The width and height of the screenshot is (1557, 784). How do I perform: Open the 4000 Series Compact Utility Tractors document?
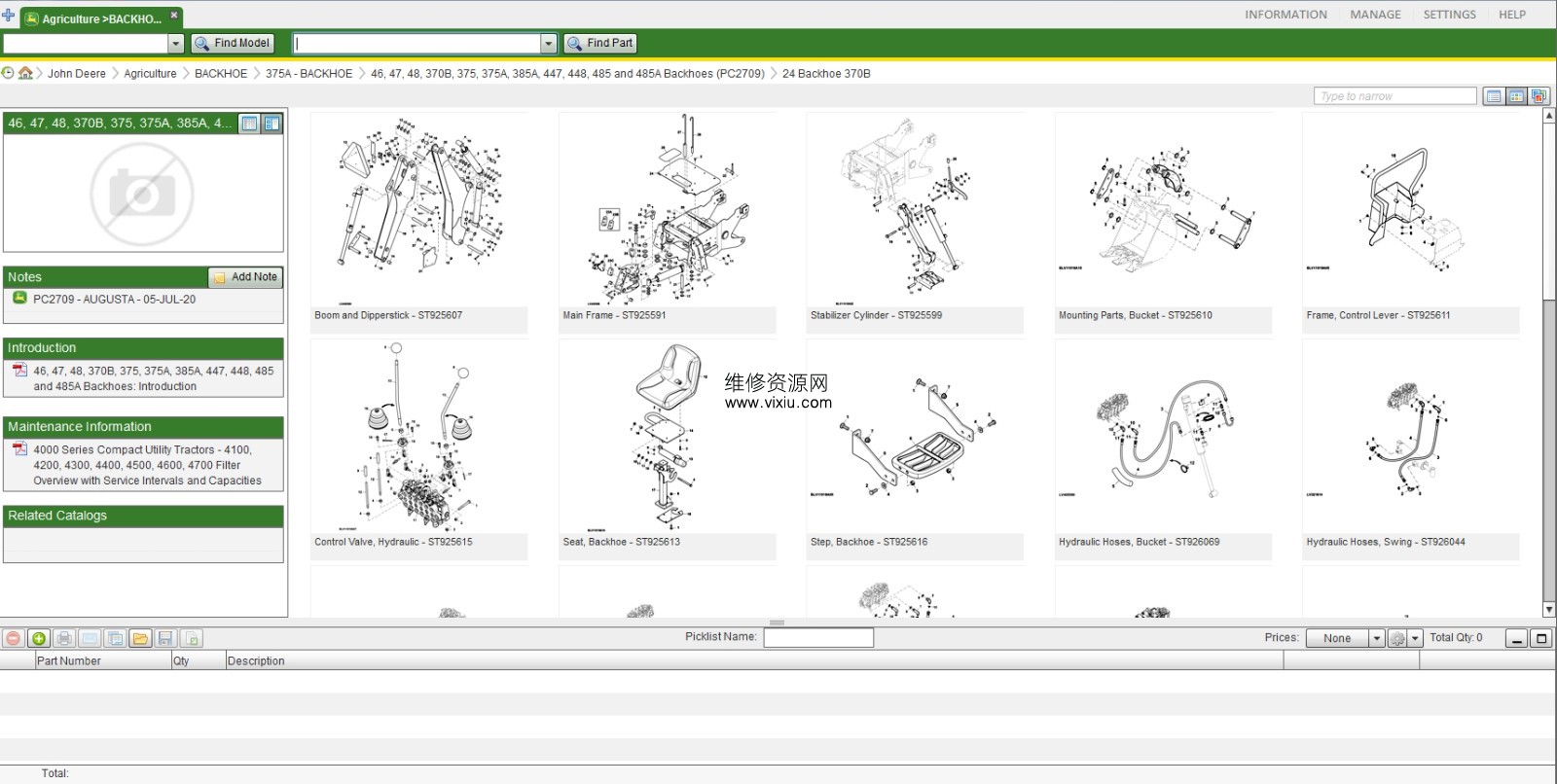(x=147, y=465)
